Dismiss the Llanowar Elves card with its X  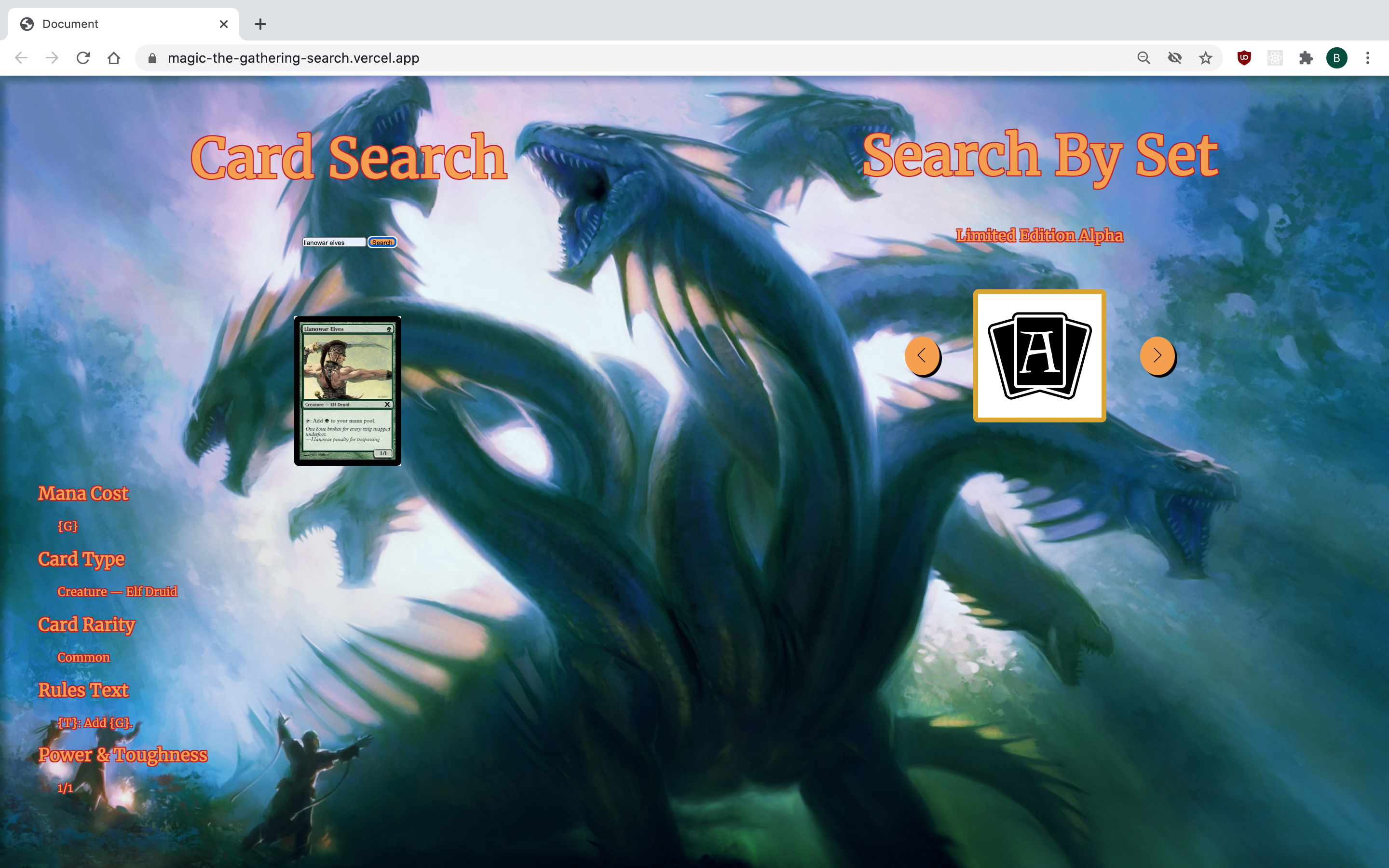click(x=387, y=404)
